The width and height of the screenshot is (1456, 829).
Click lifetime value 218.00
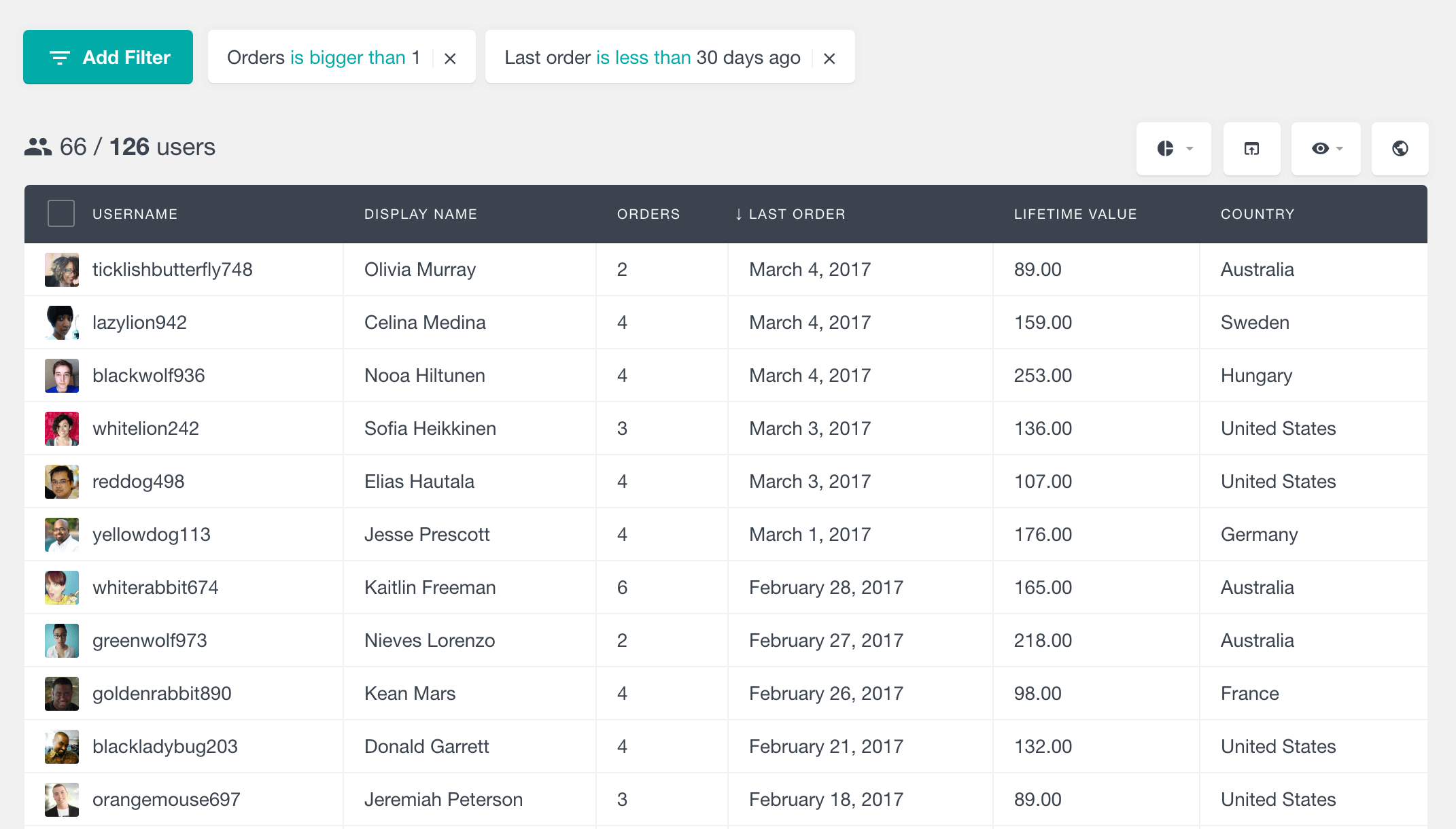pyautogui.click(x=1043, y=641)
